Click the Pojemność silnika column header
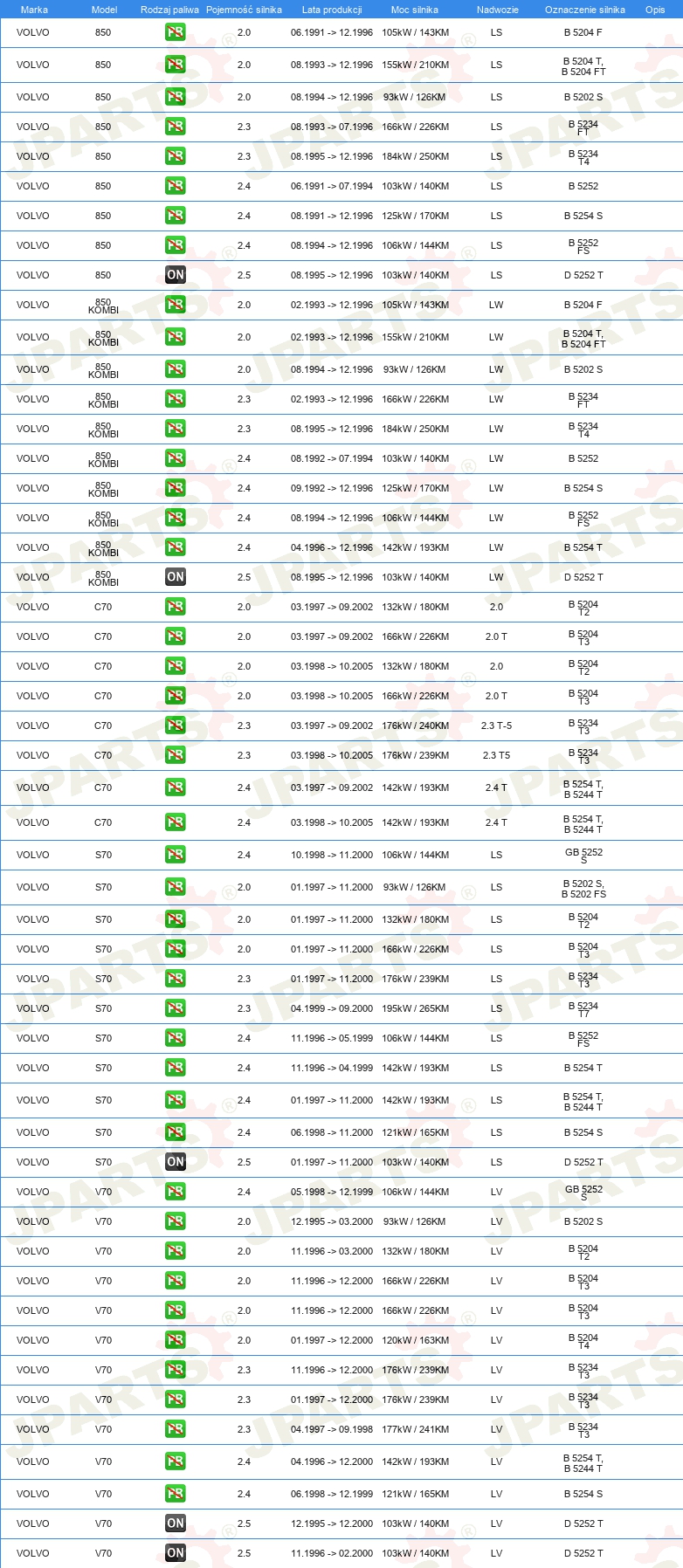The height and width of the screenshot is (1568, 683). 244,10
